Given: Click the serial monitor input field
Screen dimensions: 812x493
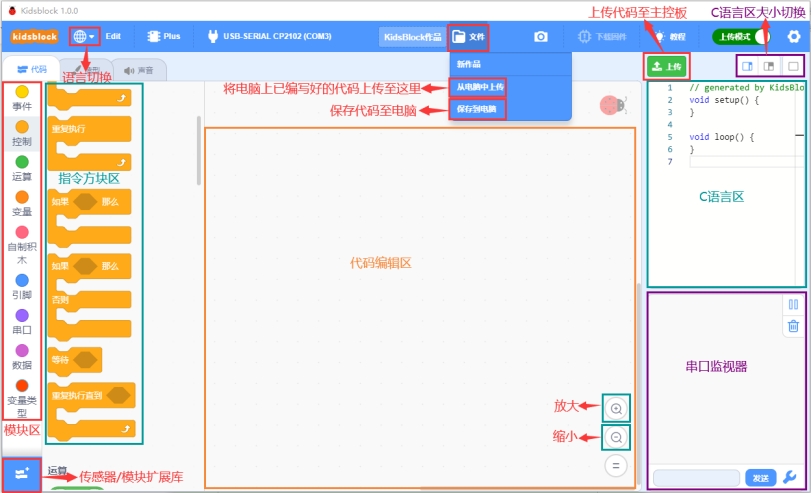Looking at the screenshot, I should [x=697, y=477].
